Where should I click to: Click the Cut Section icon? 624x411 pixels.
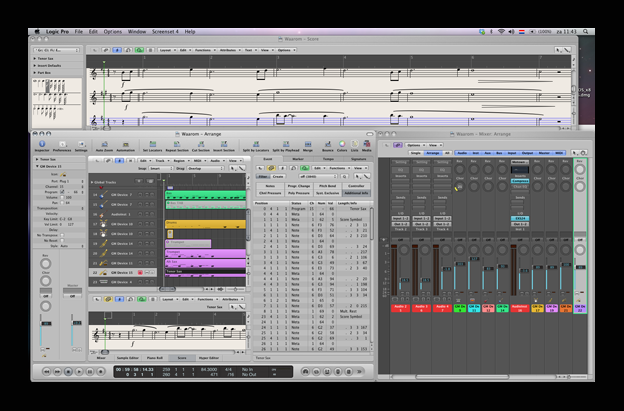click(201, 144)
